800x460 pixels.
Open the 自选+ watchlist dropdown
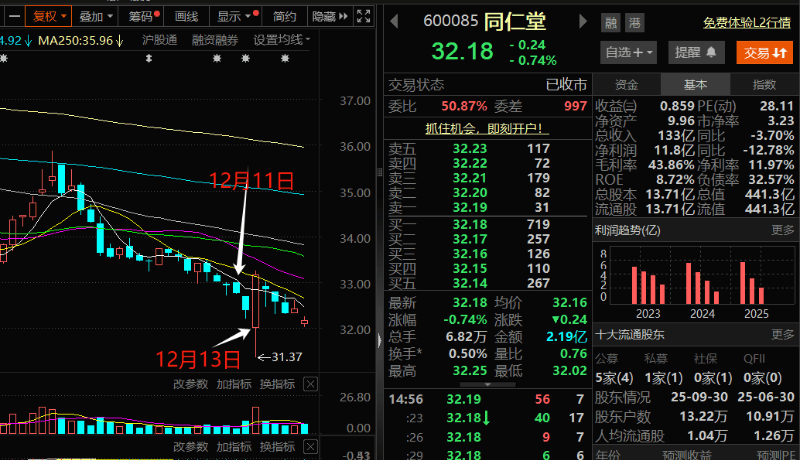(x=629, y=52)
